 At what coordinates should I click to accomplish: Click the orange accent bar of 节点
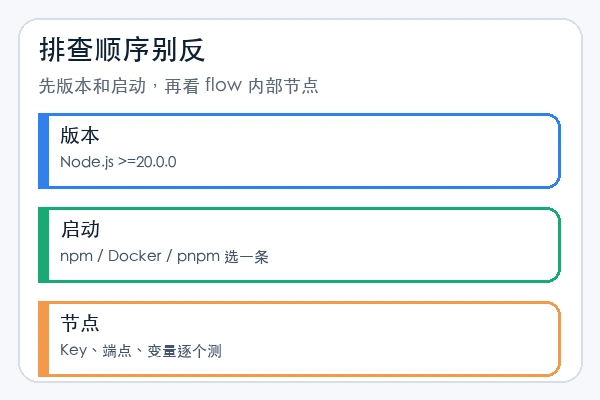(43, 339)
